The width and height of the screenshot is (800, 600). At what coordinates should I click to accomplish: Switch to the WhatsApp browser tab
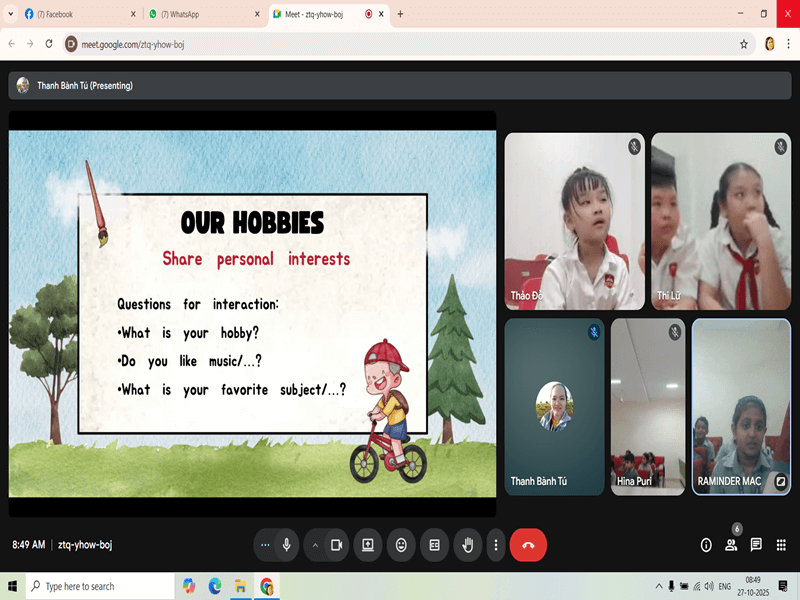pos(200,14)
